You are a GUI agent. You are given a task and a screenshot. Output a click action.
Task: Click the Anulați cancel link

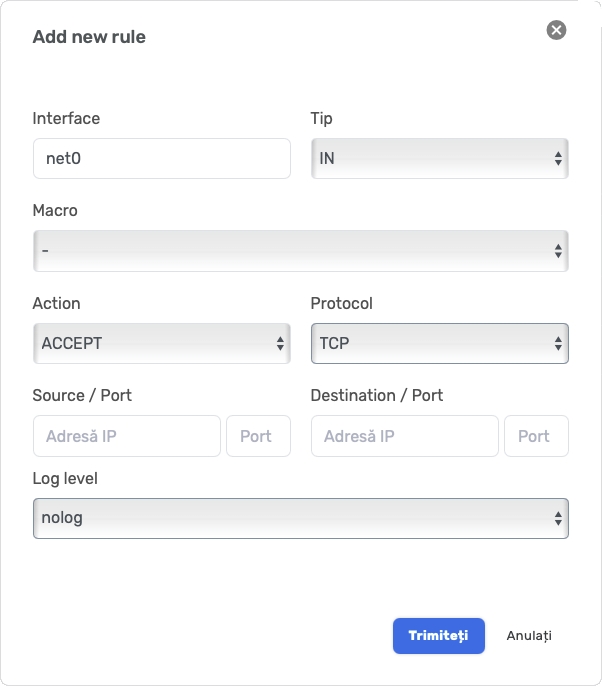pos(529,636)
